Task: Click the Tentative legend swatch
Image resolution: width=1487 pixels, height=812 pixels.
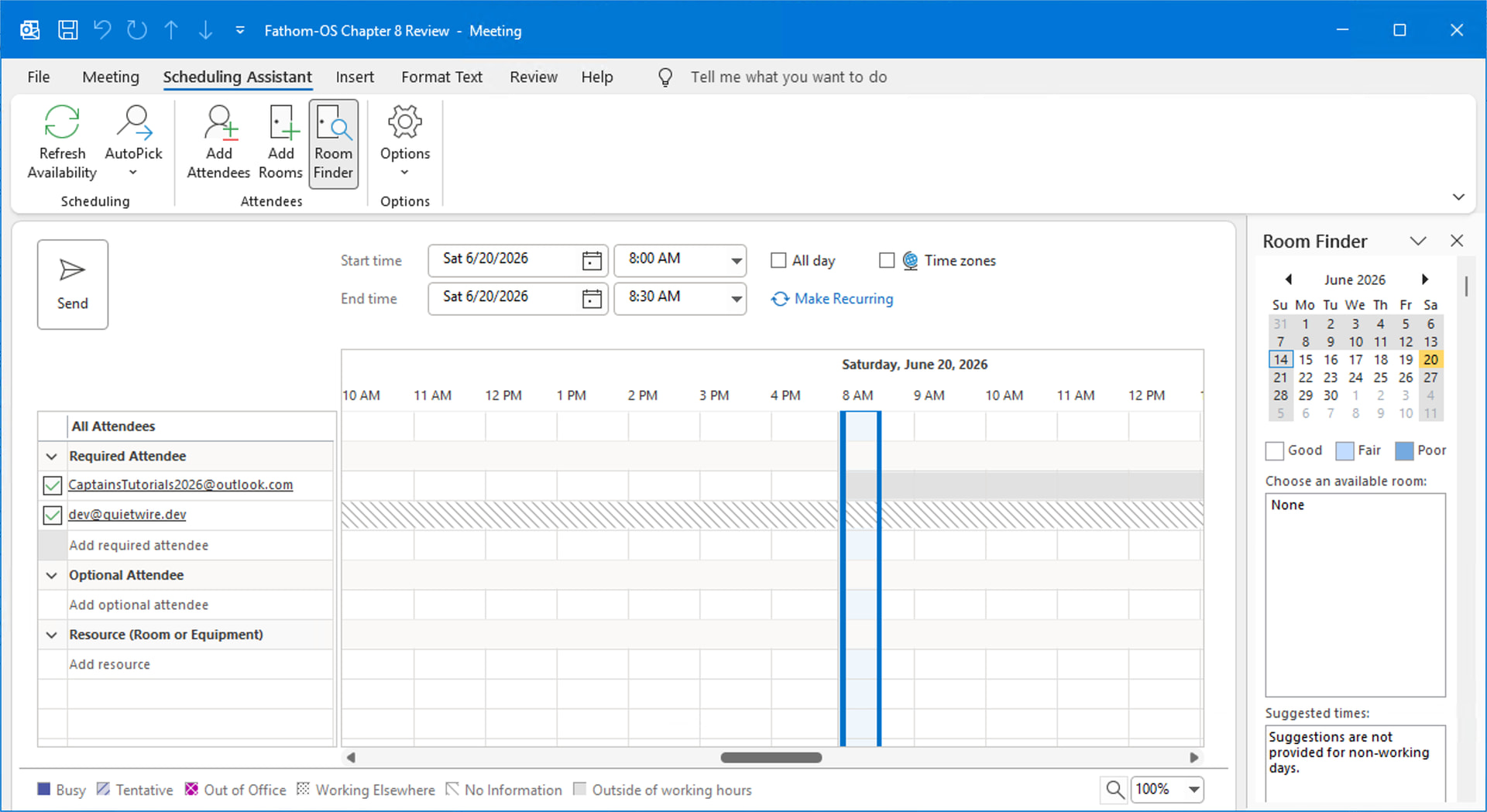Action: (x=103, y=789)
